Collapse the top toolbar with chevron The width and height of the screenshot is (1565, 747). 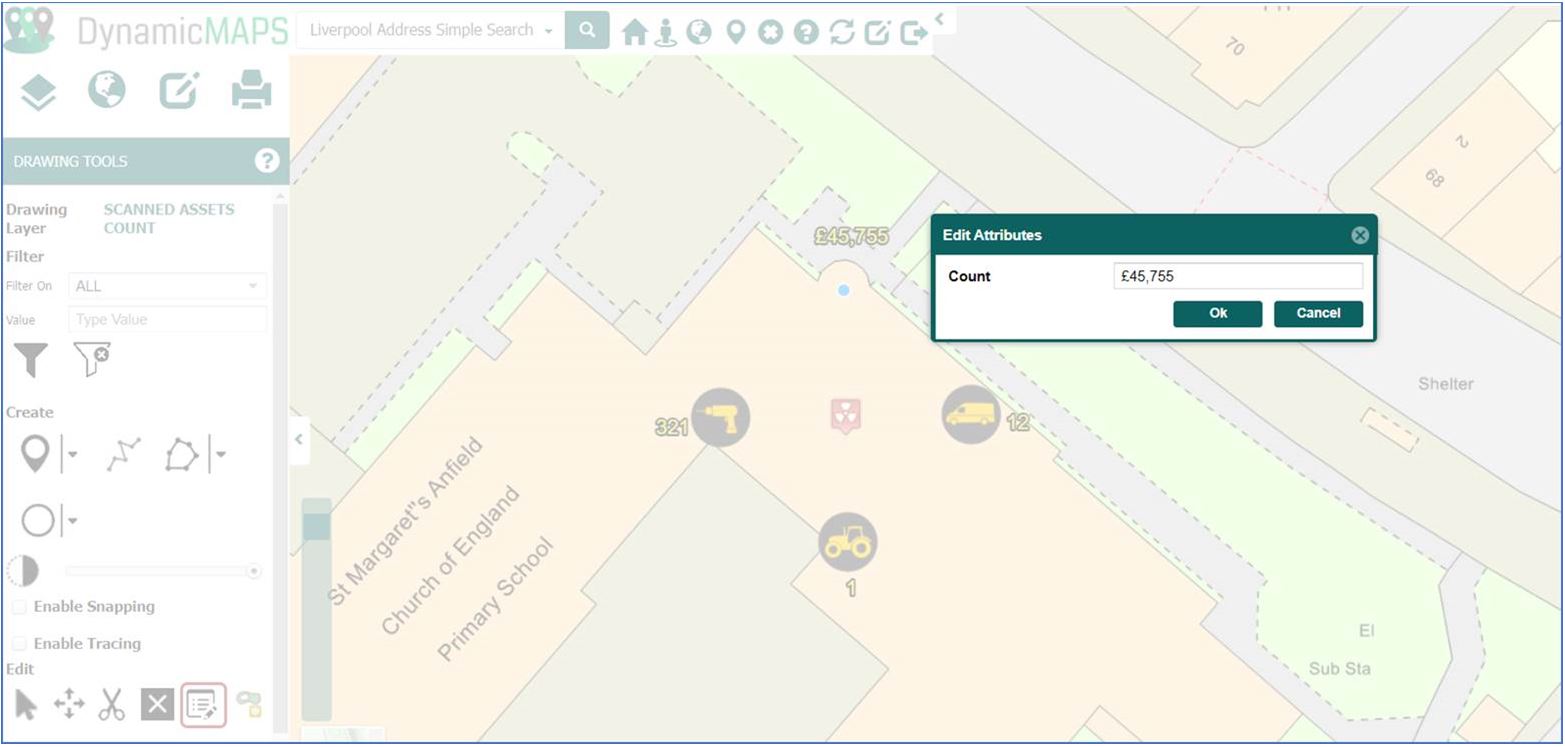coord(940,18)
